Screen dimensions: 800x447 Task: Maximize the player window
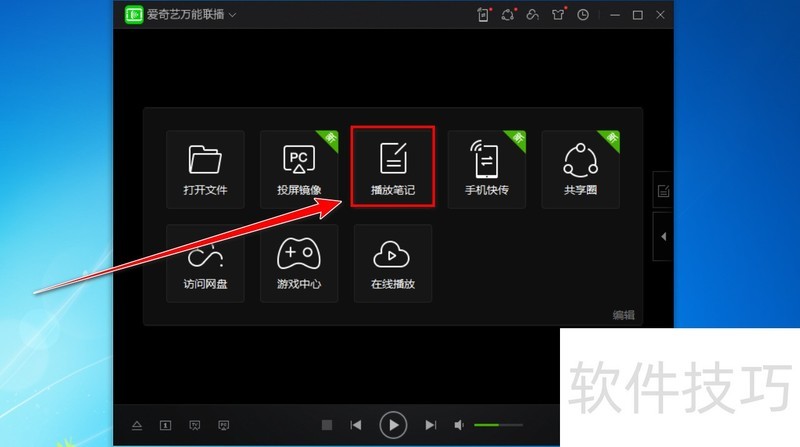(638, 15)
